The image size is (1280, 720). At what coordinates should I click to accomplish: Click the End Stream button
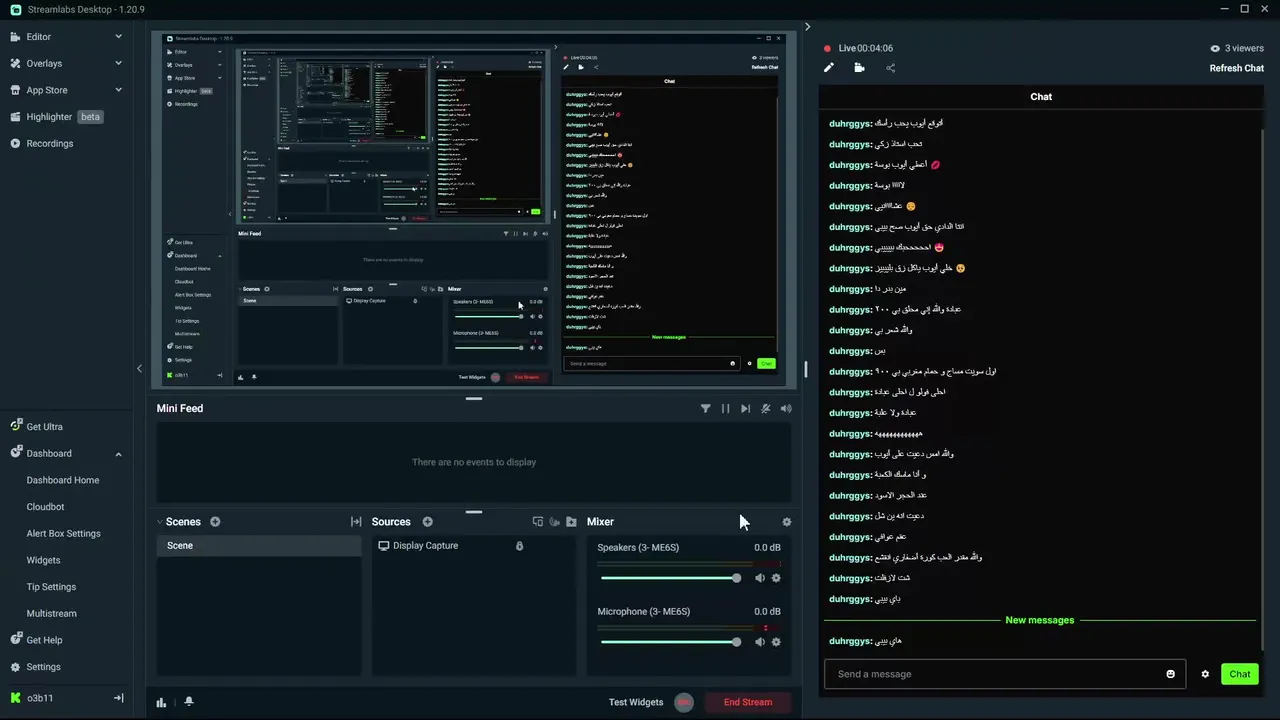[748, 702]
